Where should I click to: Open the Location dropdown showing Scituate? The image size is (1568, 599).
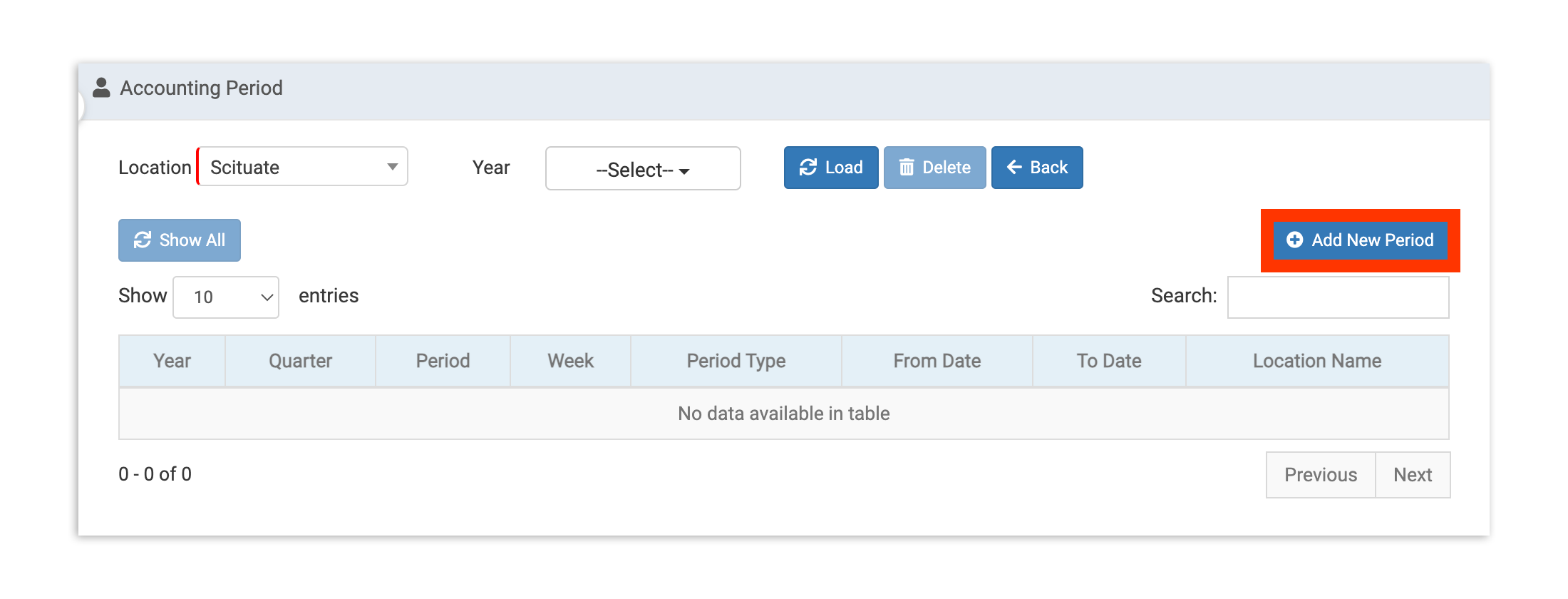coord(303,167)
